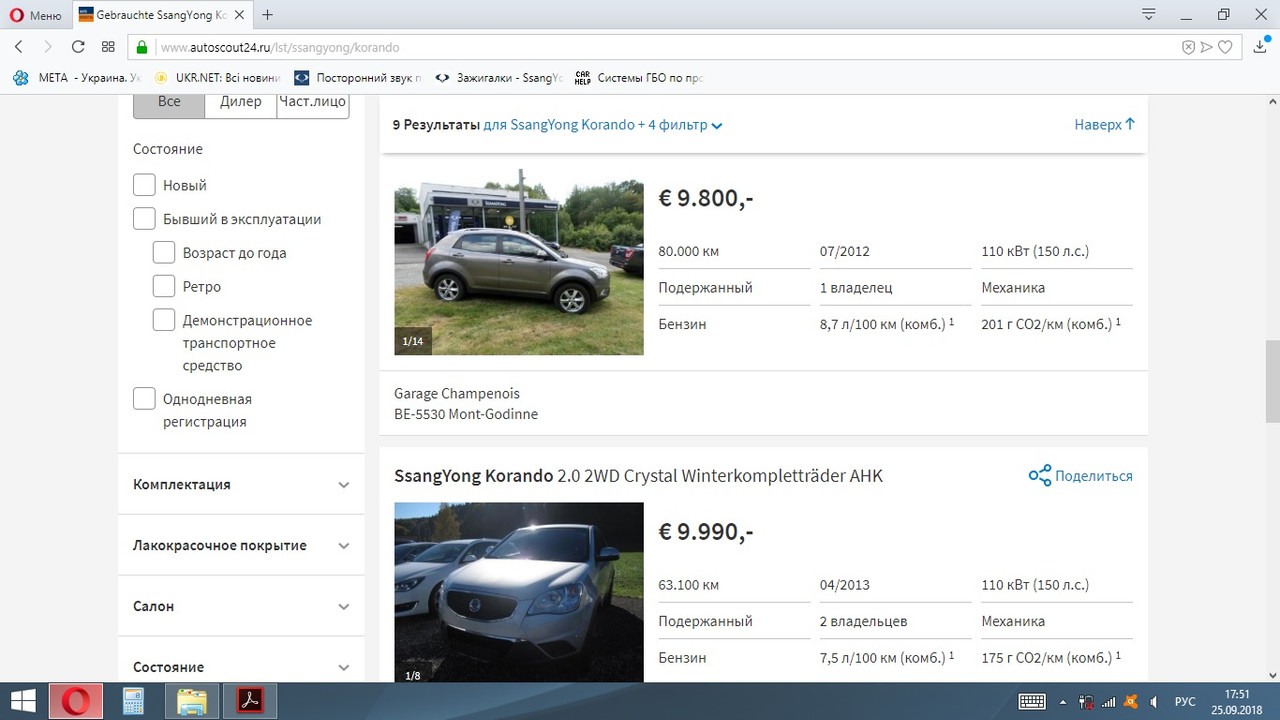Click Garage Champenois dealer name
The image size is (1280, 720).
click(x=457, y=393)
